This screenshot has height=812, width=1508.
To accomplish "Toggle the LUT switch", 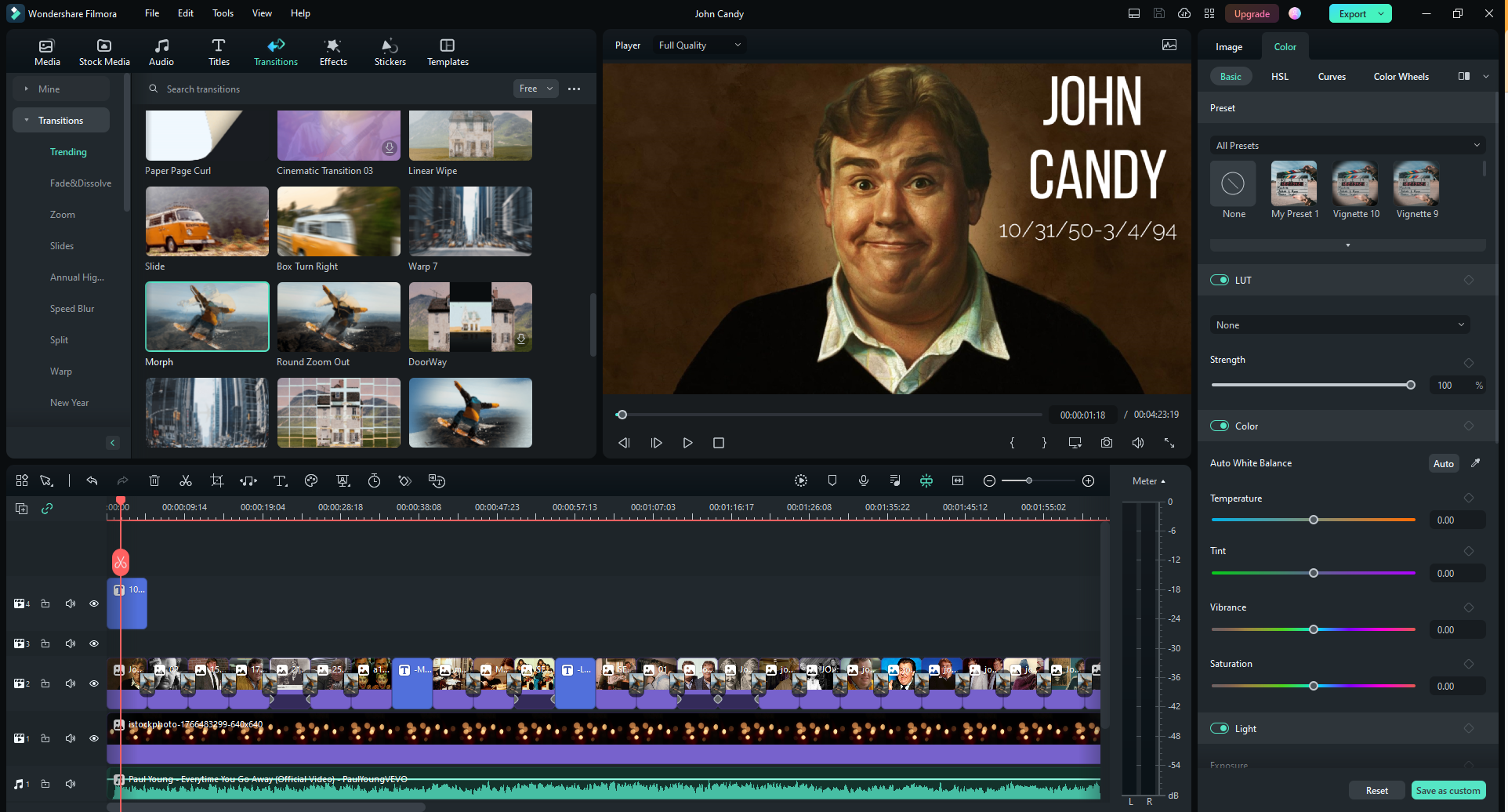I will click(x=1220, y=280).
